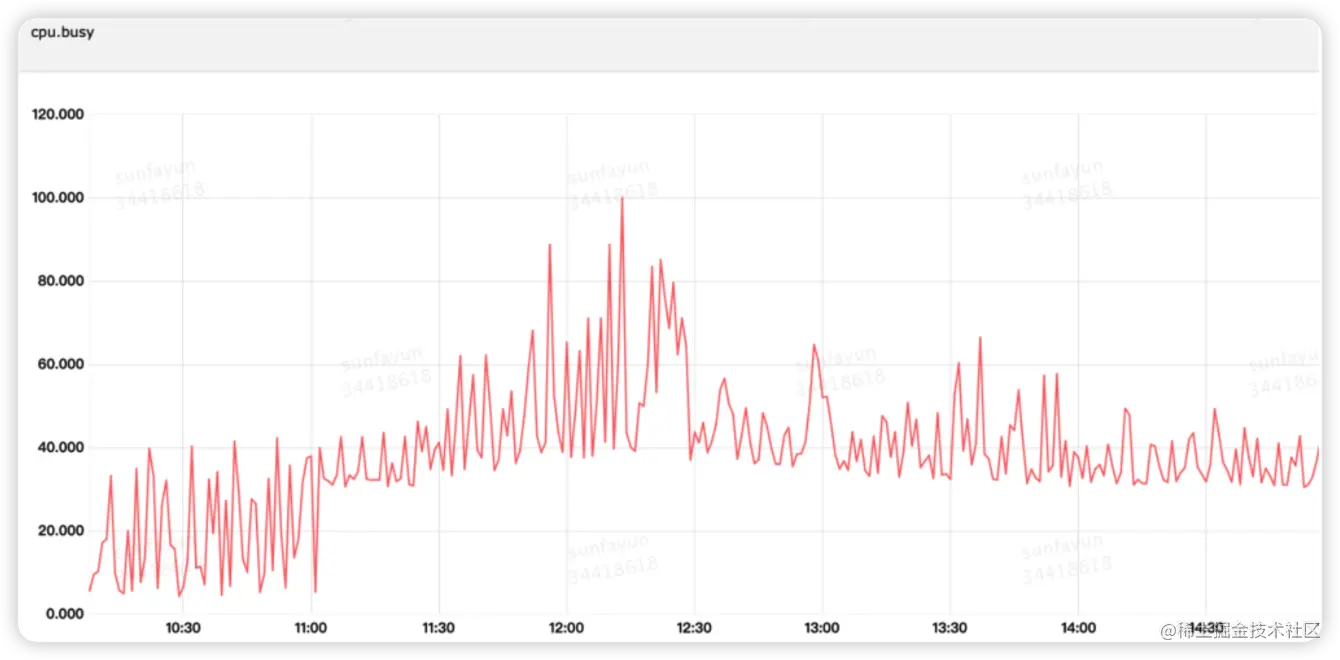Click the 11:30 time axis label
The width and height of the screenshot is (1340, 660).
(439, 629)
